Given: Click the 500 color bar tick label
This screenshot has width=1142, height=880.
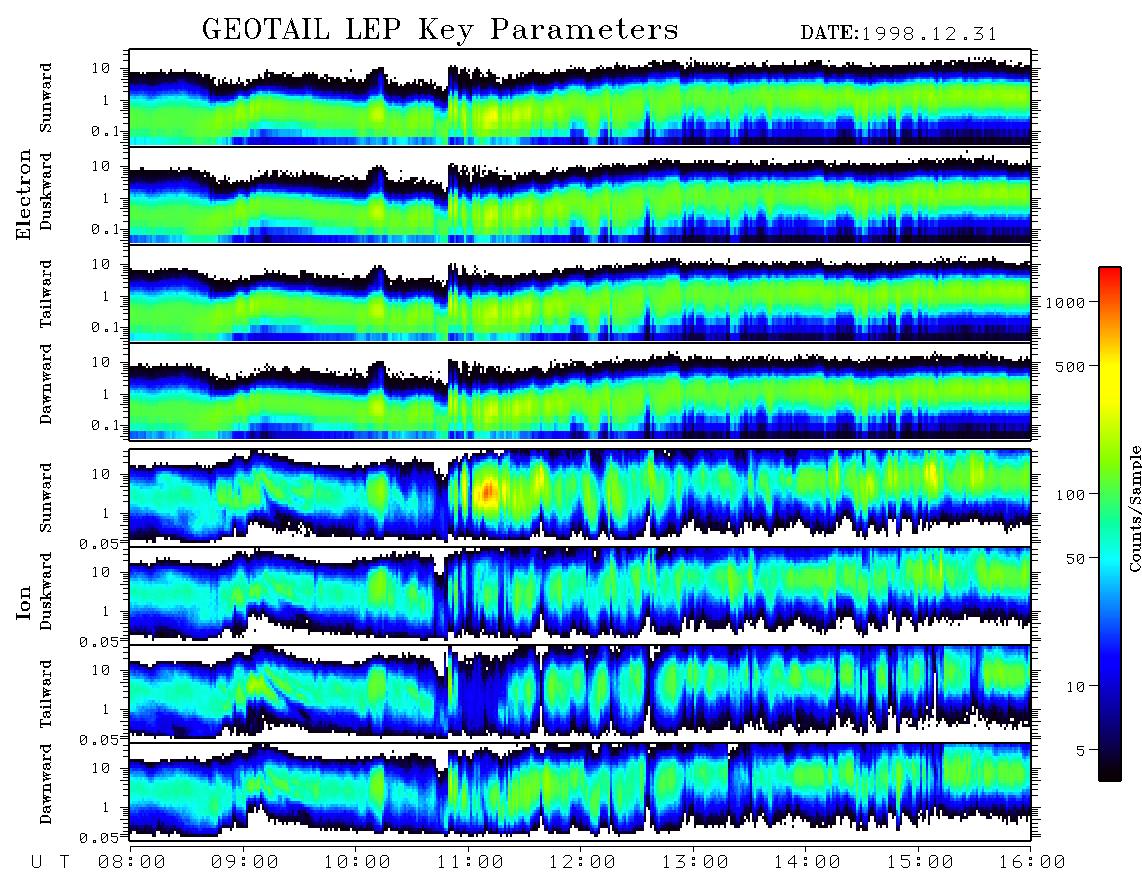Looking at the screenshot, I should (1070, 366).
